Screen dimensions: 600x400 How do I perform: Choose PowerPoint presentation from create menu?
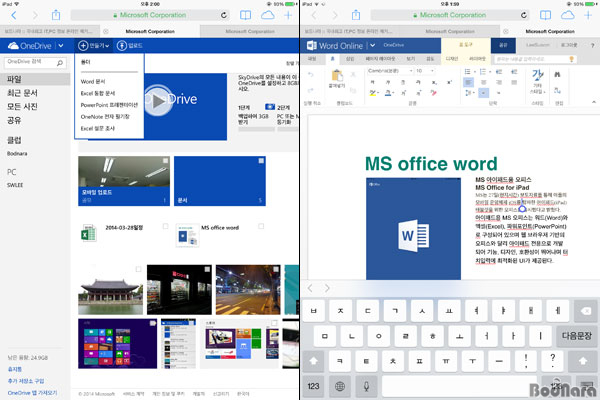click(x=109, y=105)
